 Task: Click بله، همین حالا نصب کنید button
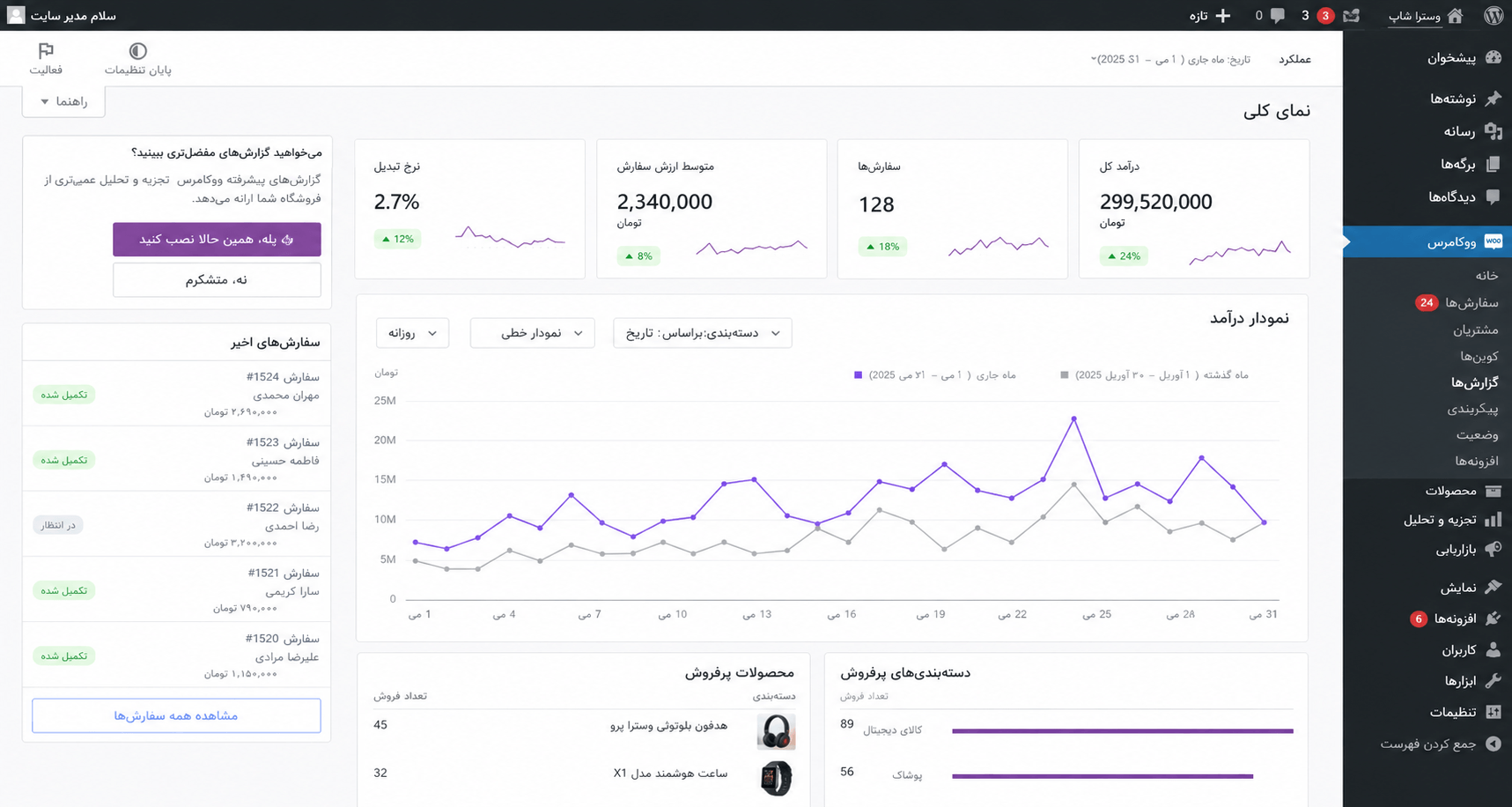click(x=217, y=239)
